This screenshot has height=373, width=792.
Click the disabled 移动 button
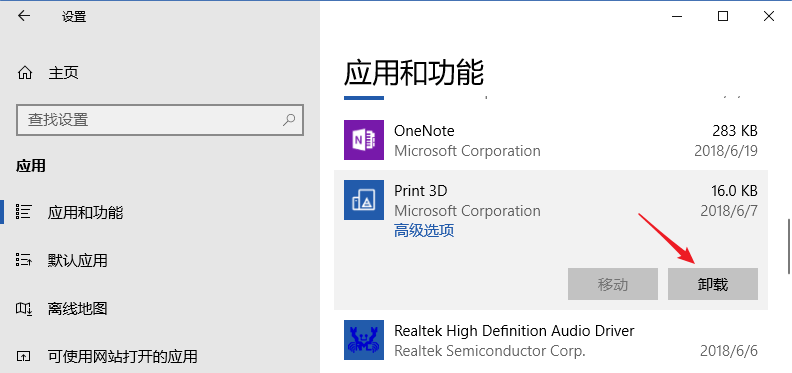coord(613,284)
